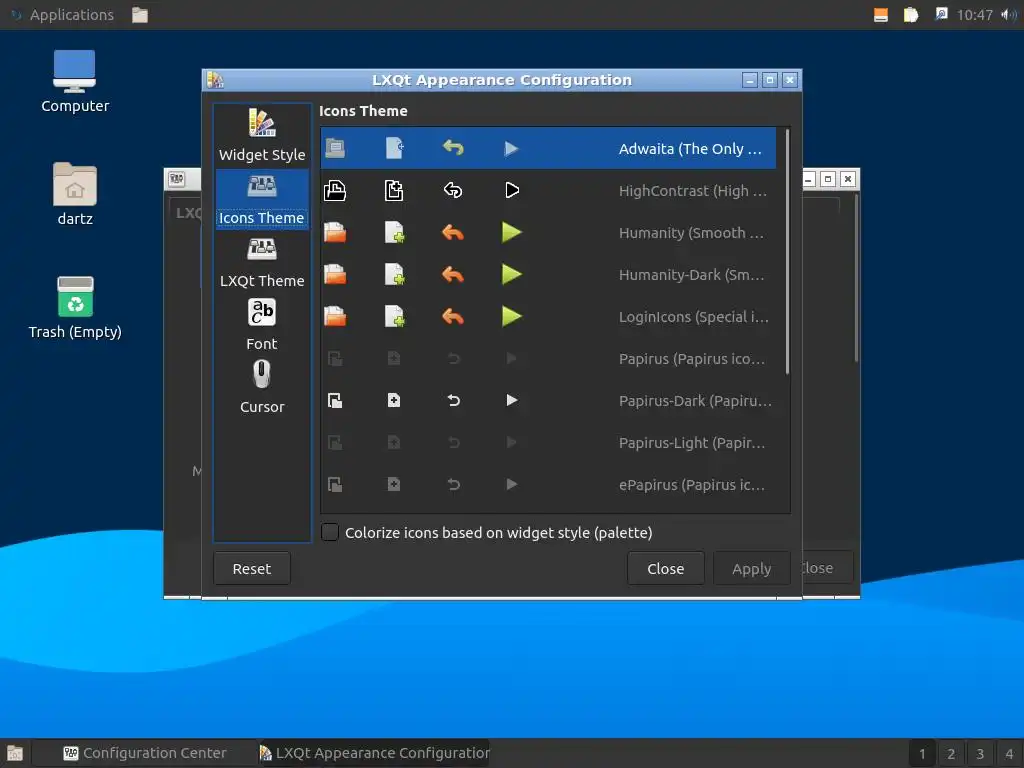Open the LXQt Theme sidebar icon
1024x768 pixels.
262,249
